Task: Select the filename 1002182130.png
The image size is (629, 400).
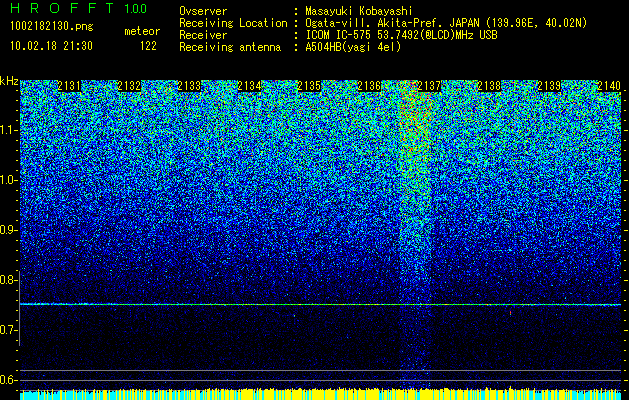Action: [52, 27]
